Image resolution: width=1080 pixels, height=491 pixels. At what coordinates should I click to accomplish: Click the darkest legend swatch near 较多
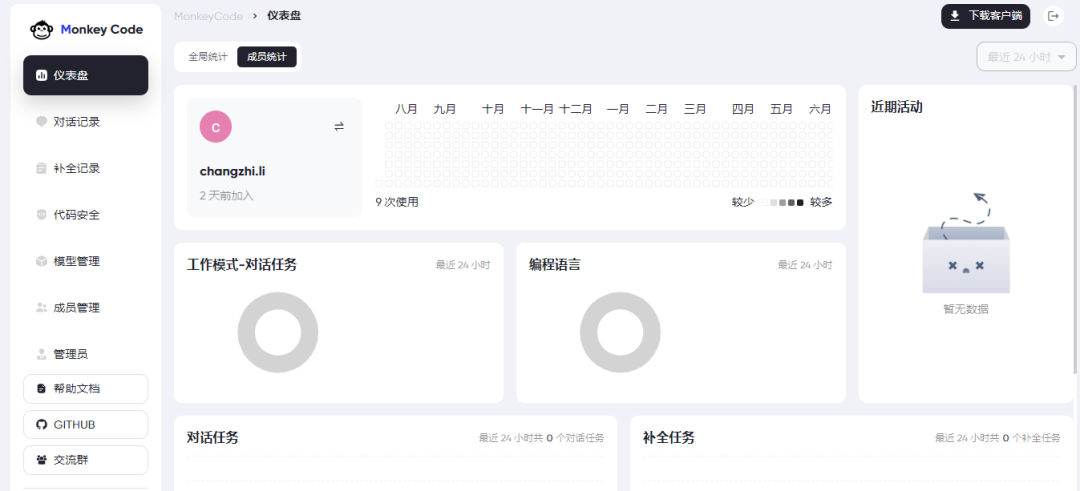pyautogui.click(x=800, y=202)
